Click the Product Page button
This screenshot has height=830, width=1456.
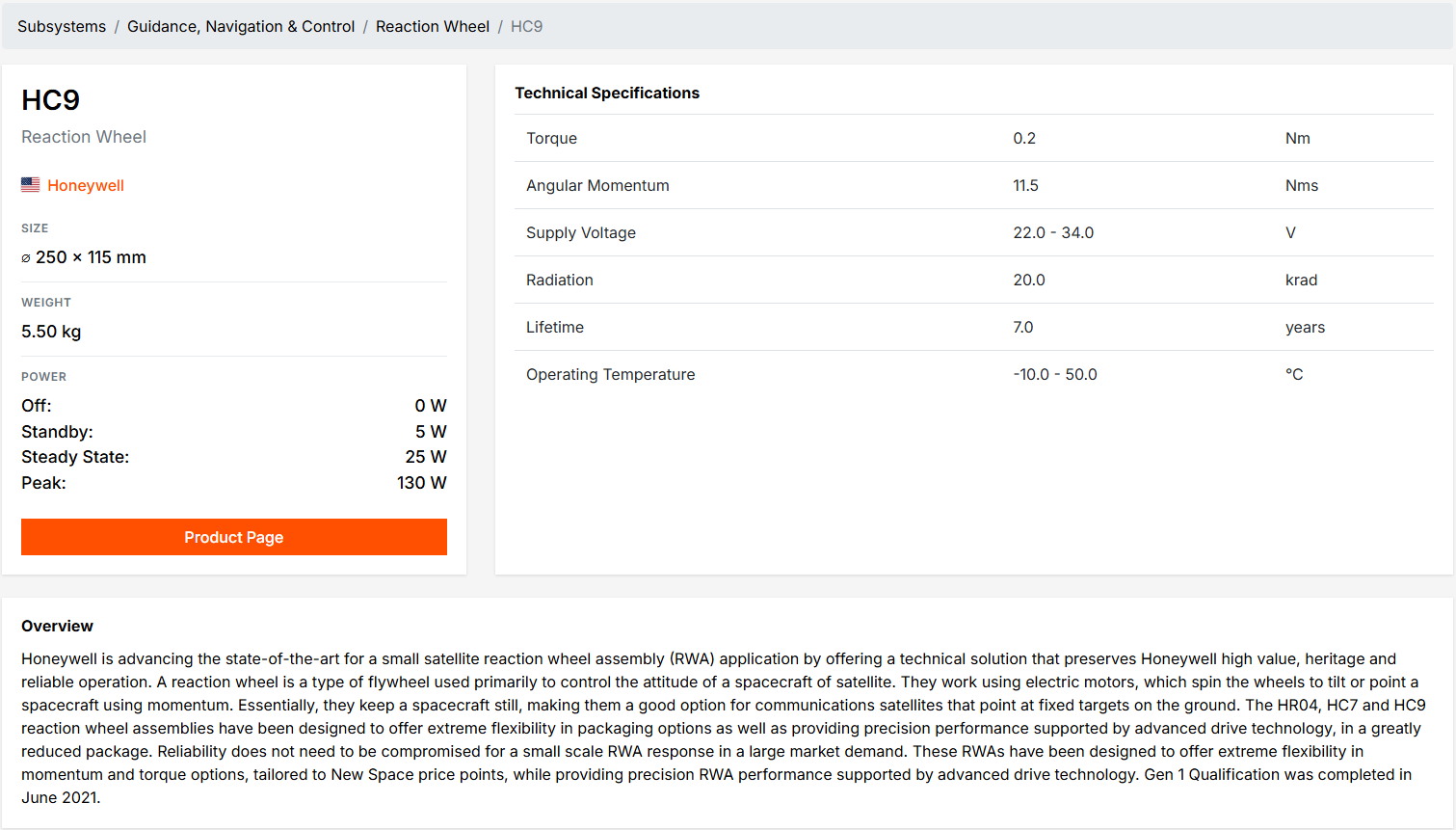pyautogui.click(x=233, y=537)
